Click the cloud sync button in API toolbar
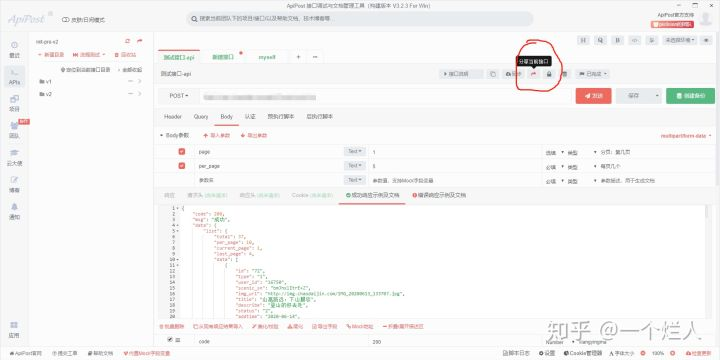This screenshot has width=720, height=360. pos(513,74)
